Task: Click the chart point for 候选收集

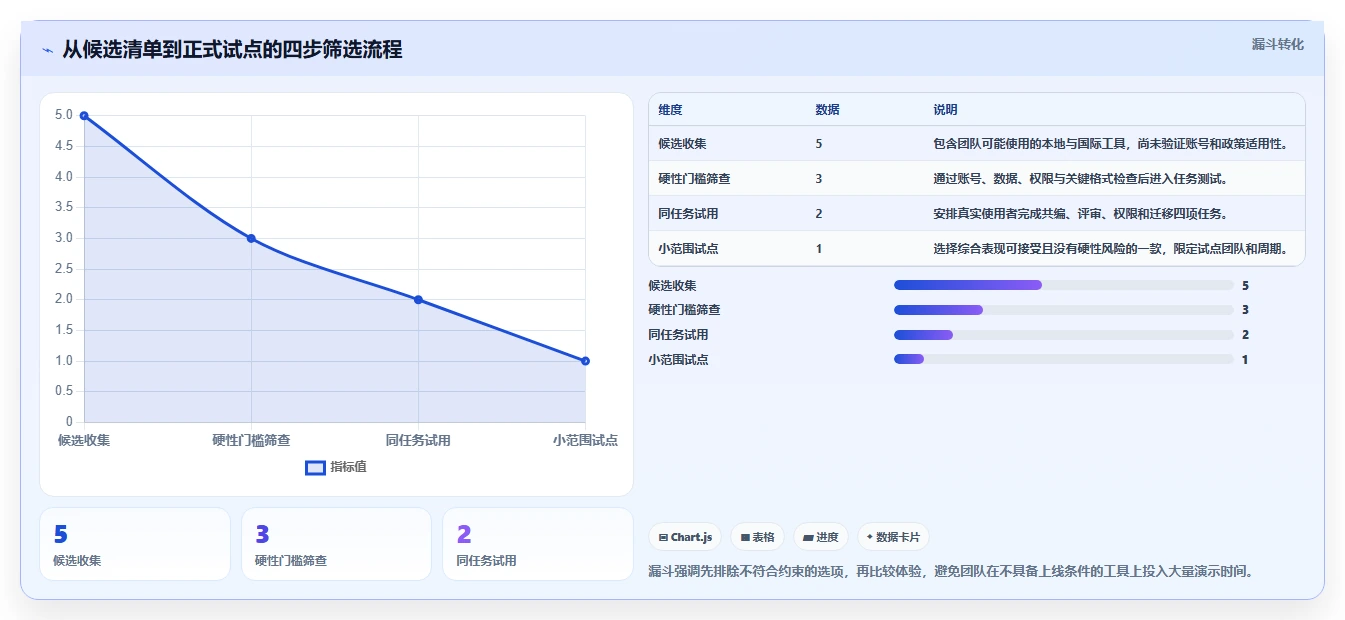Action: click(84, 116)
